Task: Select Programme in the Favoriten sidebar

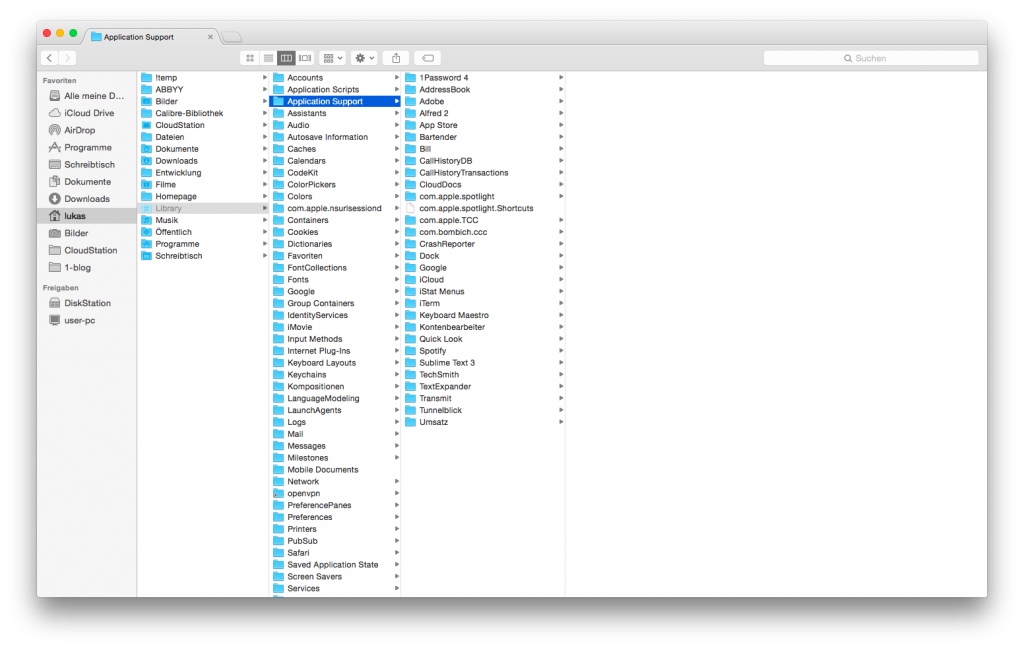Action: [87, 147]
